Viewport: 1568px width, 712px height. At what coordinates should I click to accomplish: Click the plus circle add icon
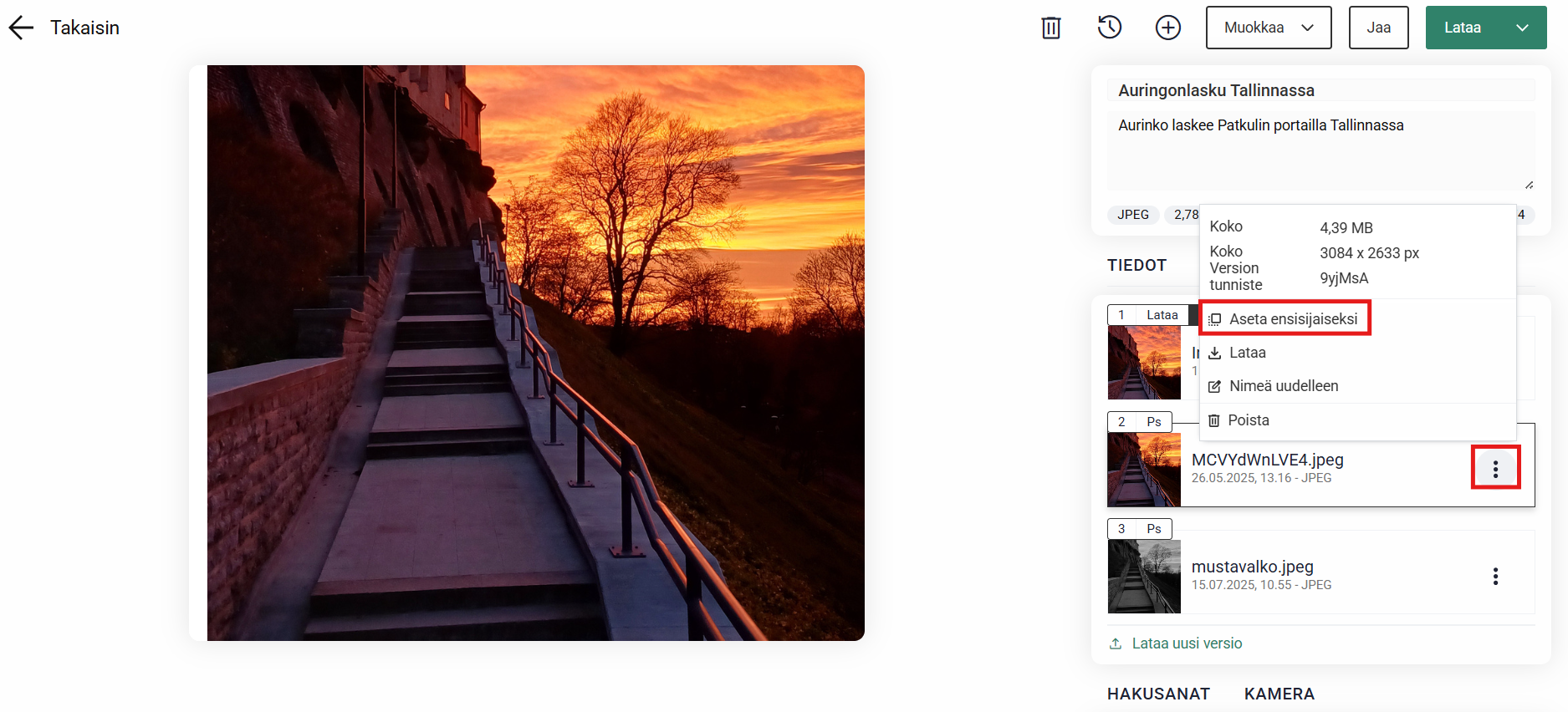(1168, 28)
